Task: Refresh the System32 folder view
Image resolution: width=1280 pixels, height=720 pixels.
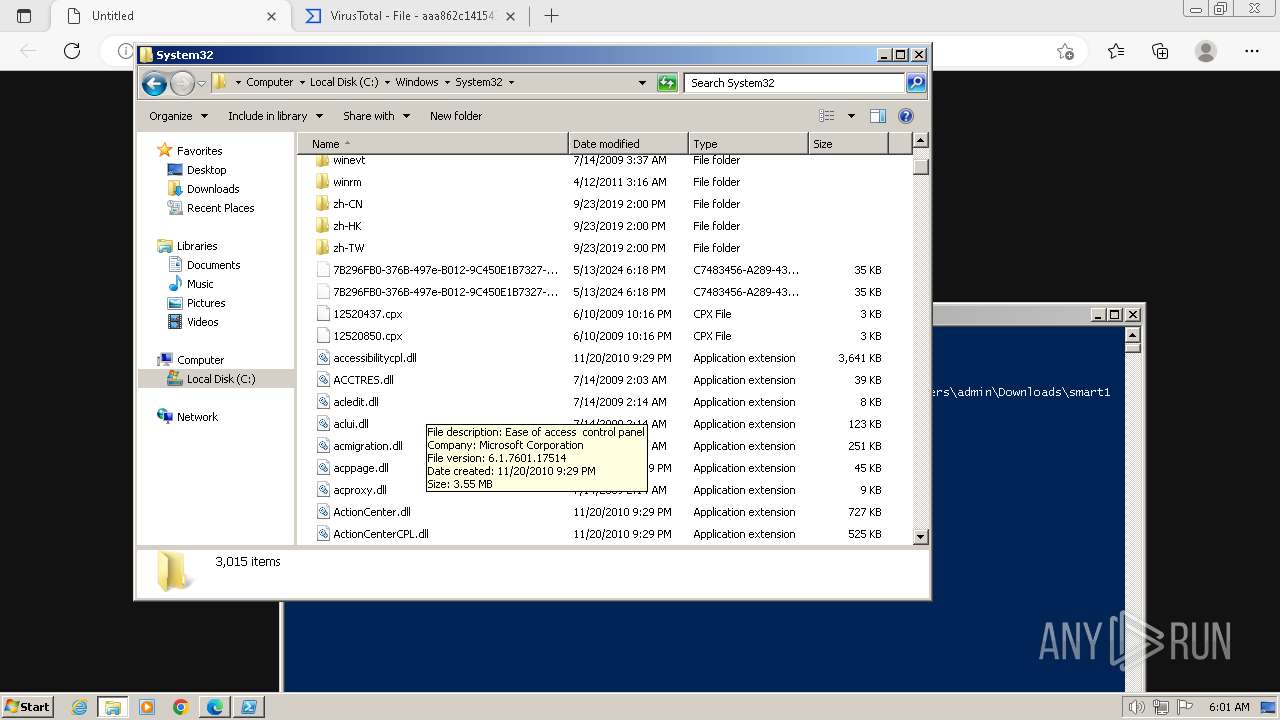Action: 667,83
